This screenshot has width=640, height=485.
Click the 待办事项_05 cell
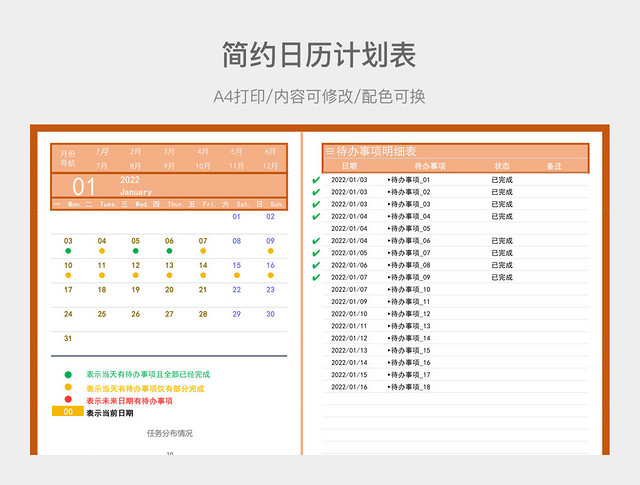pos(409,229)
